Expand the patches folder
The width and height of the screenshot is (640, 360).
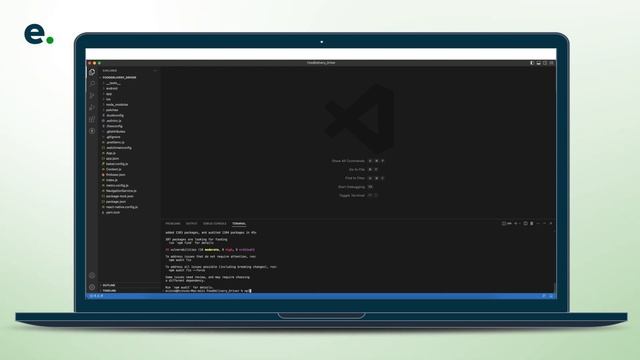(x=112, y=110)
